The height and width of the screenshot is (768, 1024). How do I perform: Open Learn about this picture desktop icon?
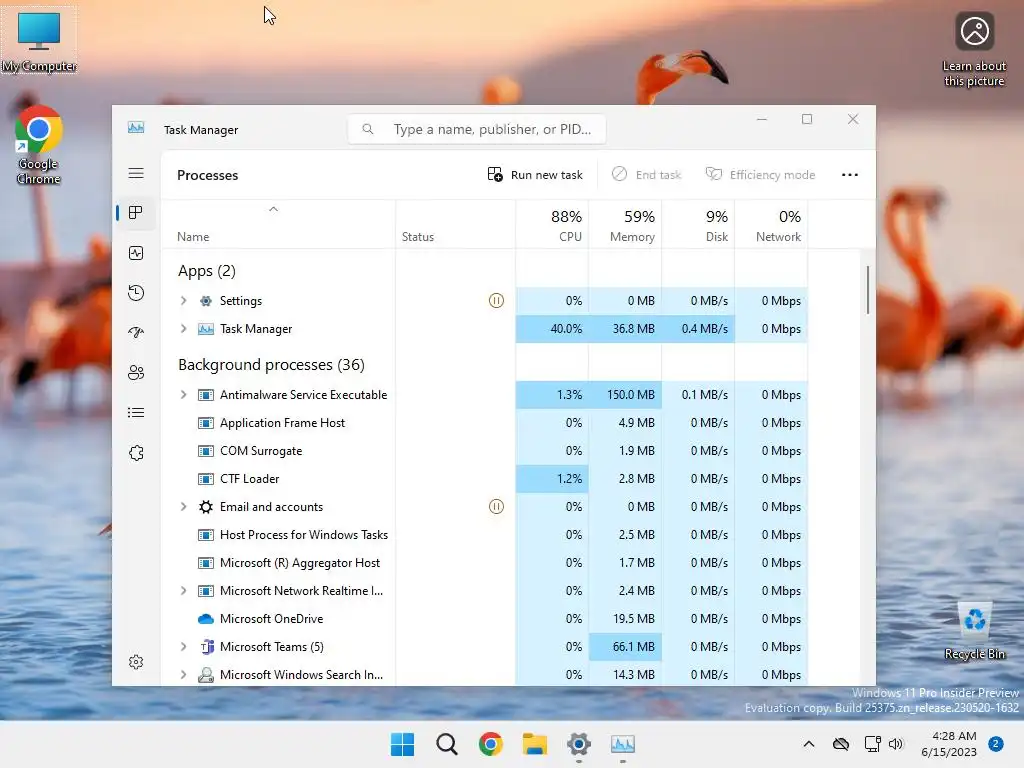pyautogui.click(x=974, y=50)
